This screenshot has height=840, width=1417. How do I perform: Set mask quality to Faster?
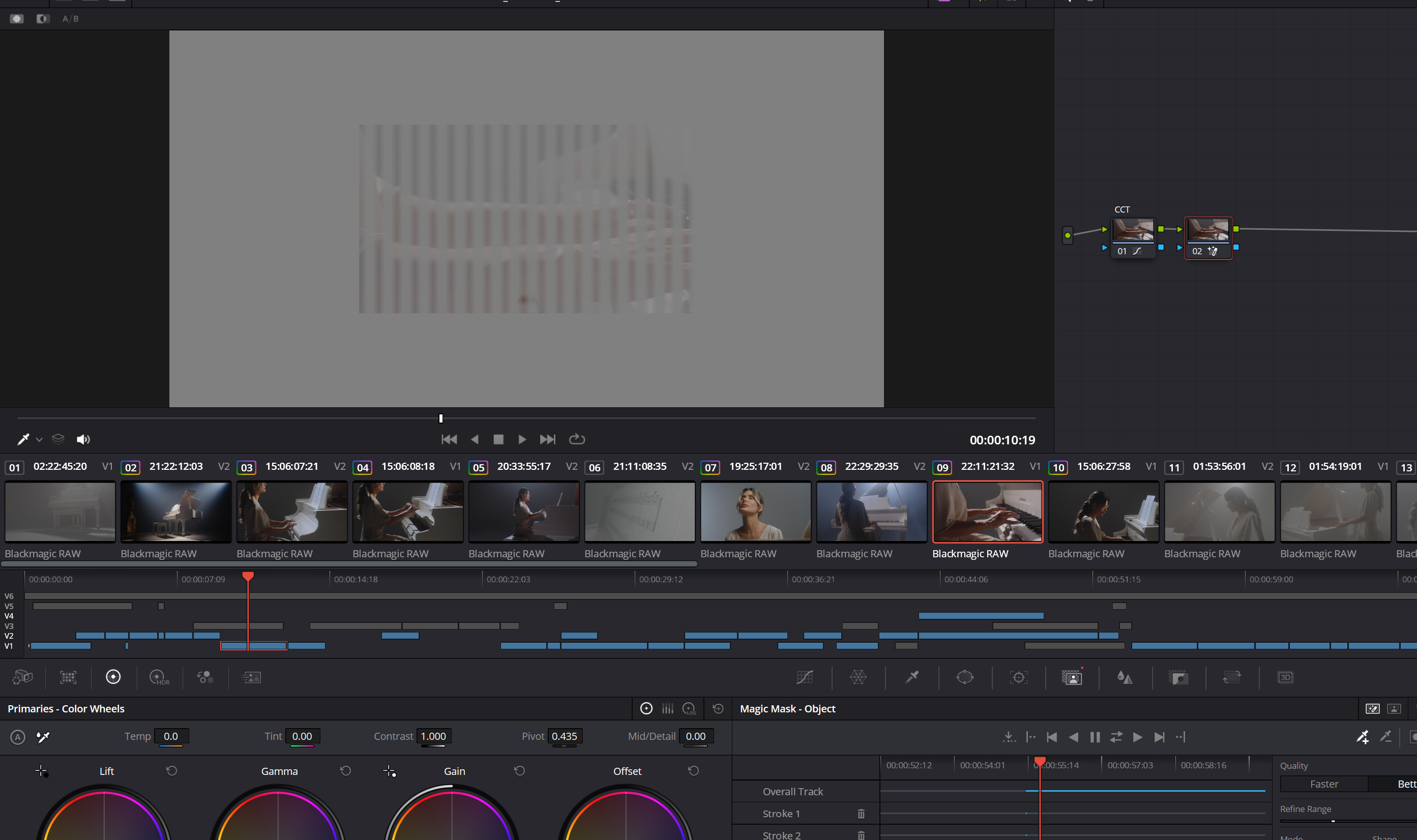pos(1324,784)
